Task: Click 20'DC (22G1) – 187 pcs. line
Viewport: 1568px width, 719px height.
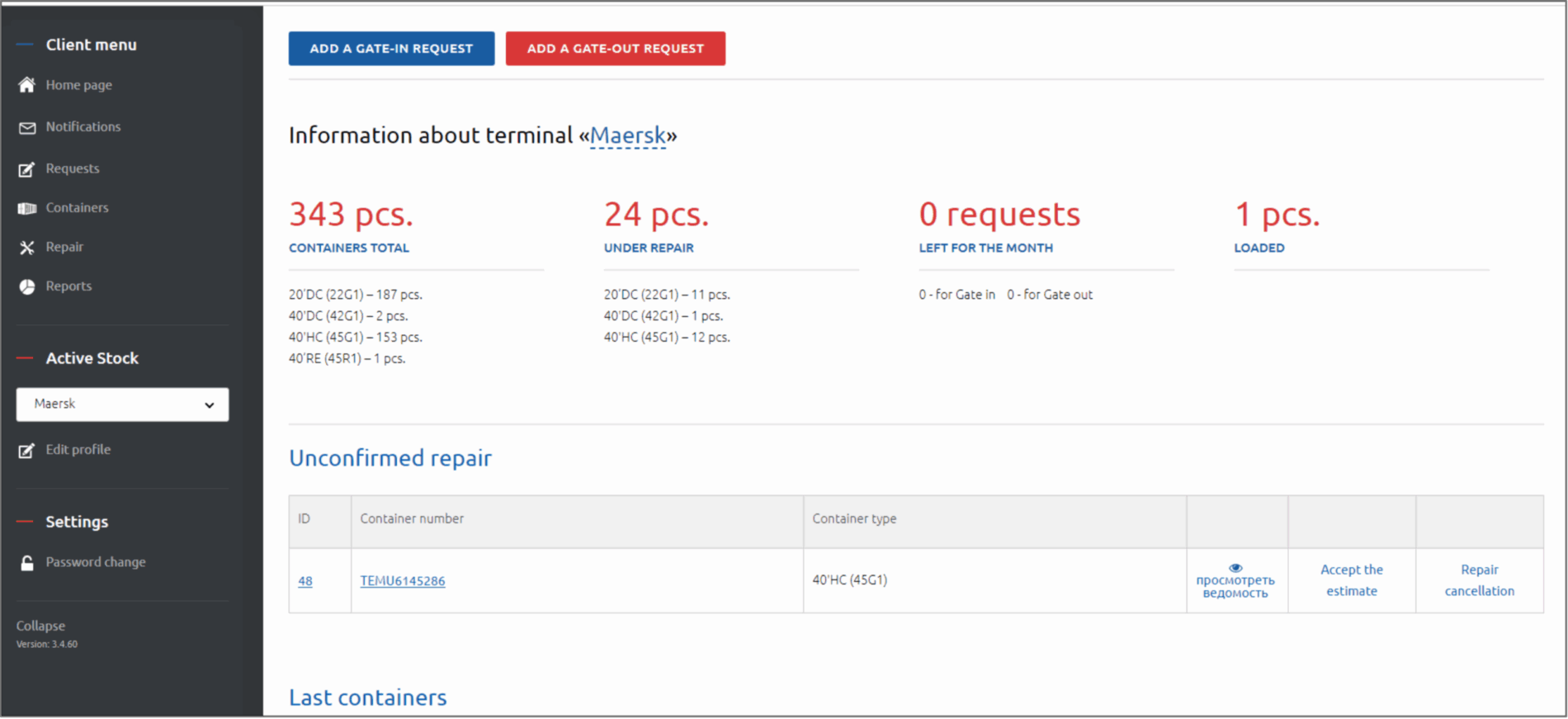Action: point(356,295)
